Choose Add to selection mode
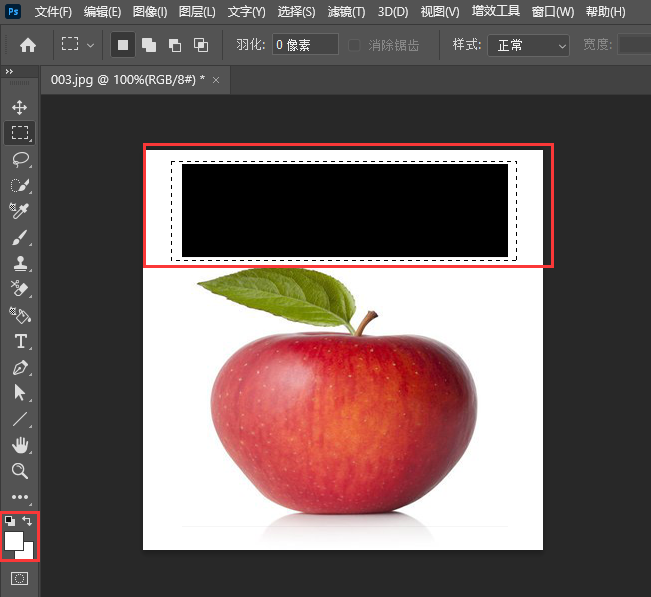 tap(149, 45)
